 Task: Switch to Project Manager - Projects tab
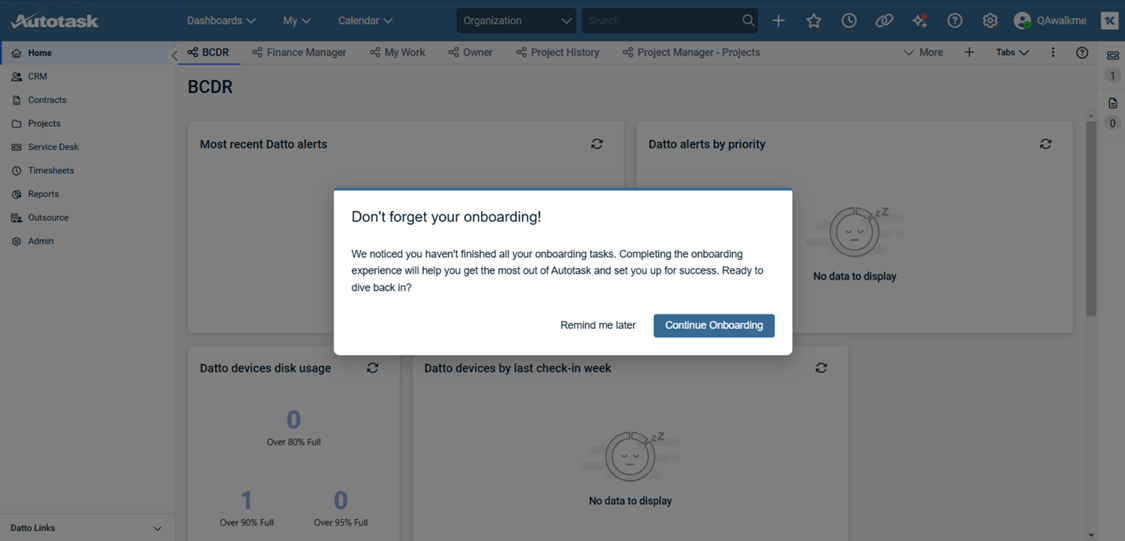coord(691,52)
